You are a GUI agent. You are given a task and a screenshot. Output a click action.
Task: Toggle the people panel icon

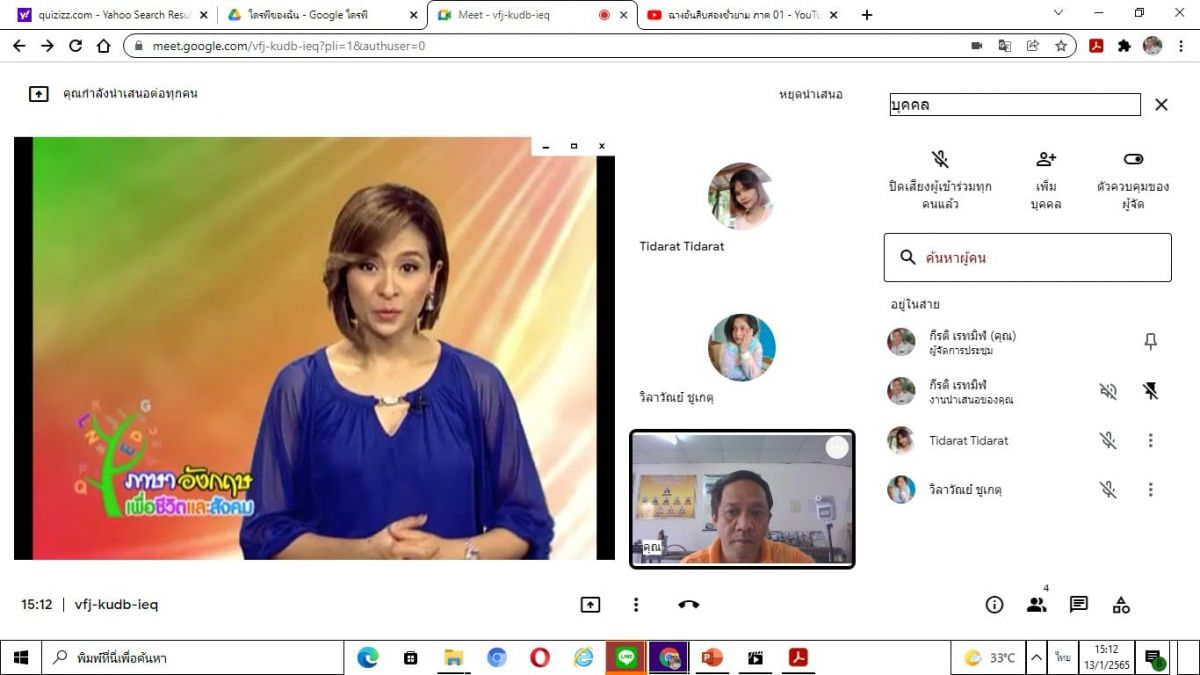click(1036, 605)
